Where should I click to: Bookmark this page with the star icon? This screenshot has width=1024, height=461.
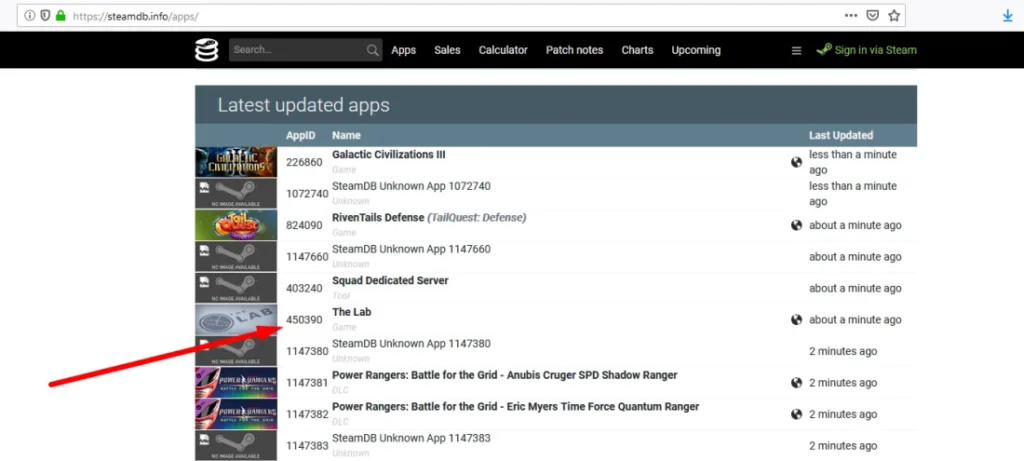point(894,15)
